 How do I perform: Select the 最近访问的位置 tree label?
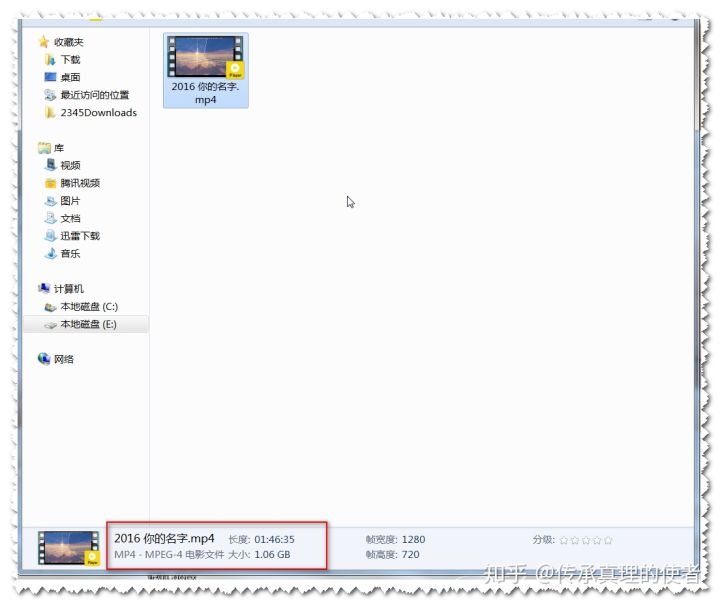(x=95, y=95)
